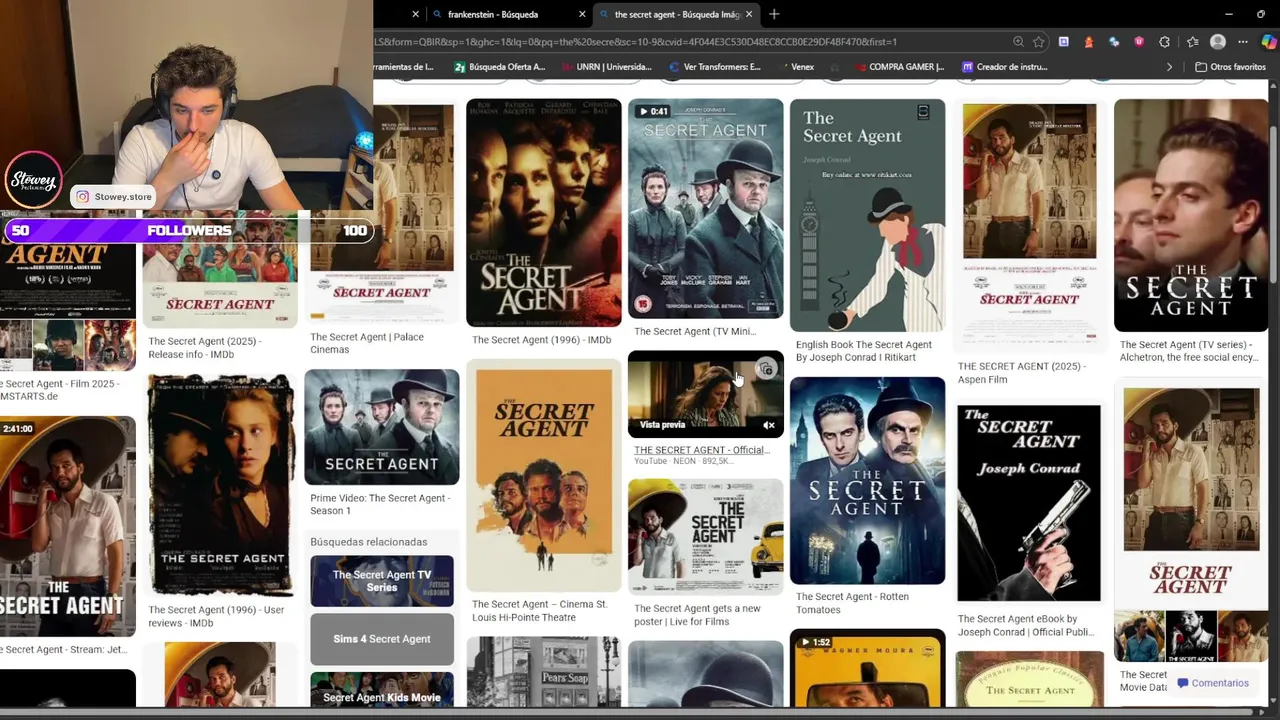
Task: Open Otros favoritos folder
Action: pyautogui.click(x=1231, y=67)
